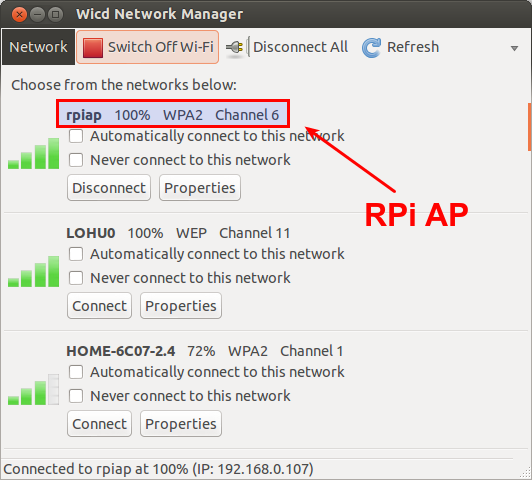This screenshot has height=480, width=532.
Task: Select the rpiap network title row
Action: 173,115
